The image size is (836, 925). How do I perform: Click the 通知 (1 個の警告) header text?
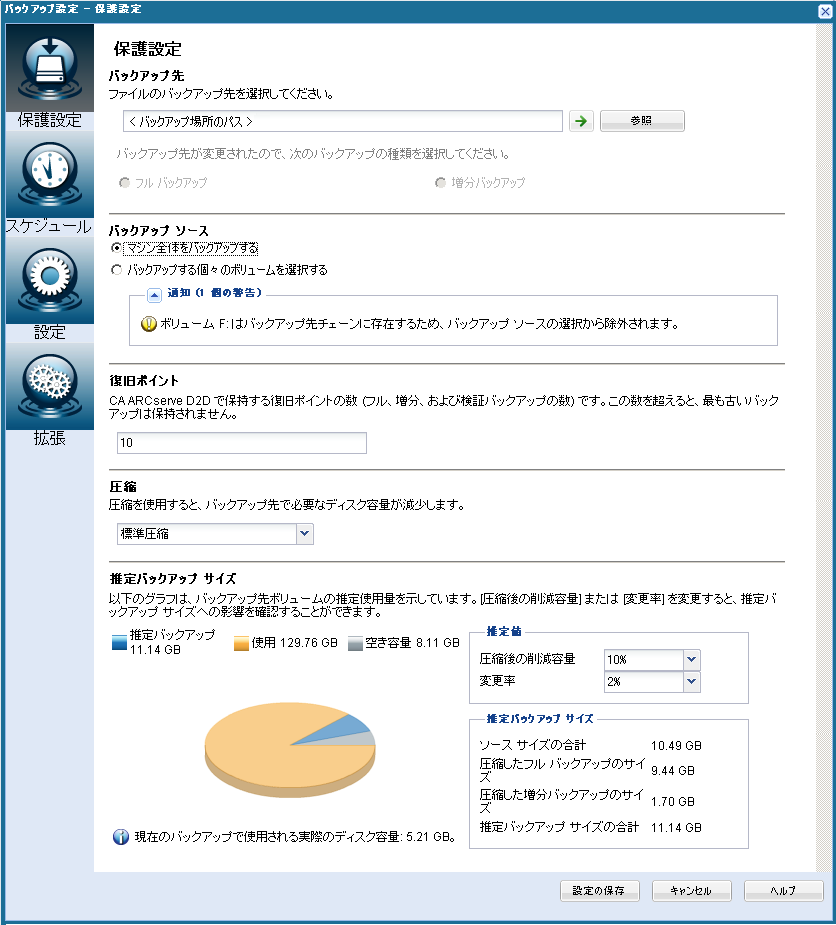pos(215,293)
